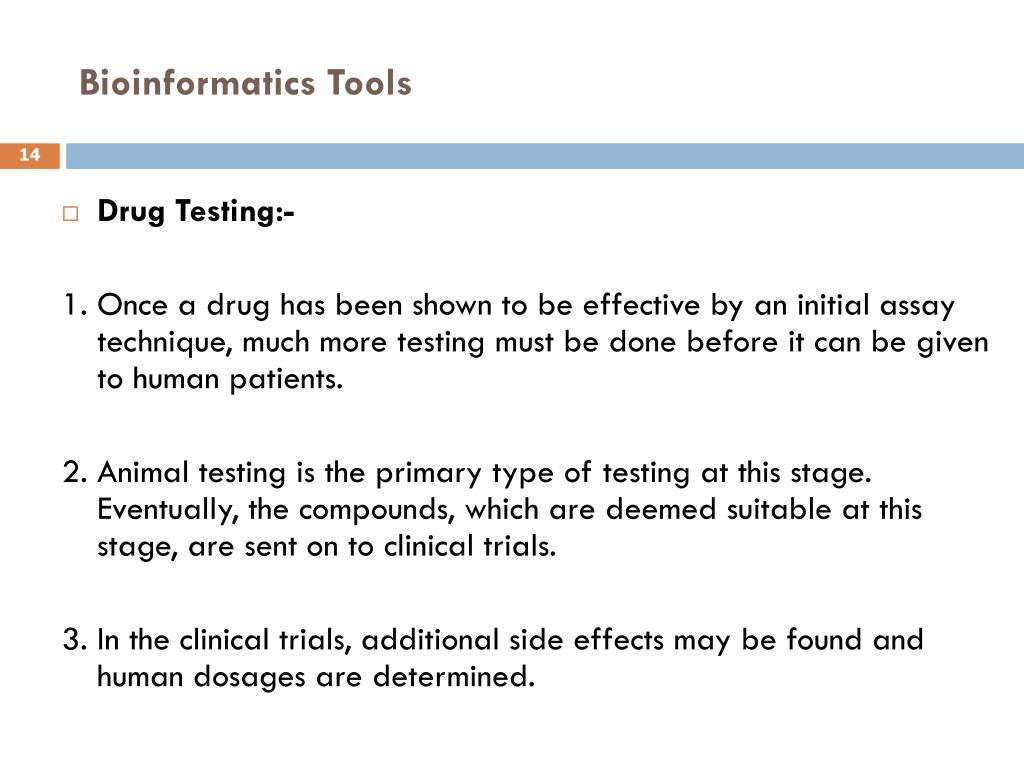Click the blue horizontal divider bar
The width and height of the screenshot is (1024, 768).
coord(545,155)
